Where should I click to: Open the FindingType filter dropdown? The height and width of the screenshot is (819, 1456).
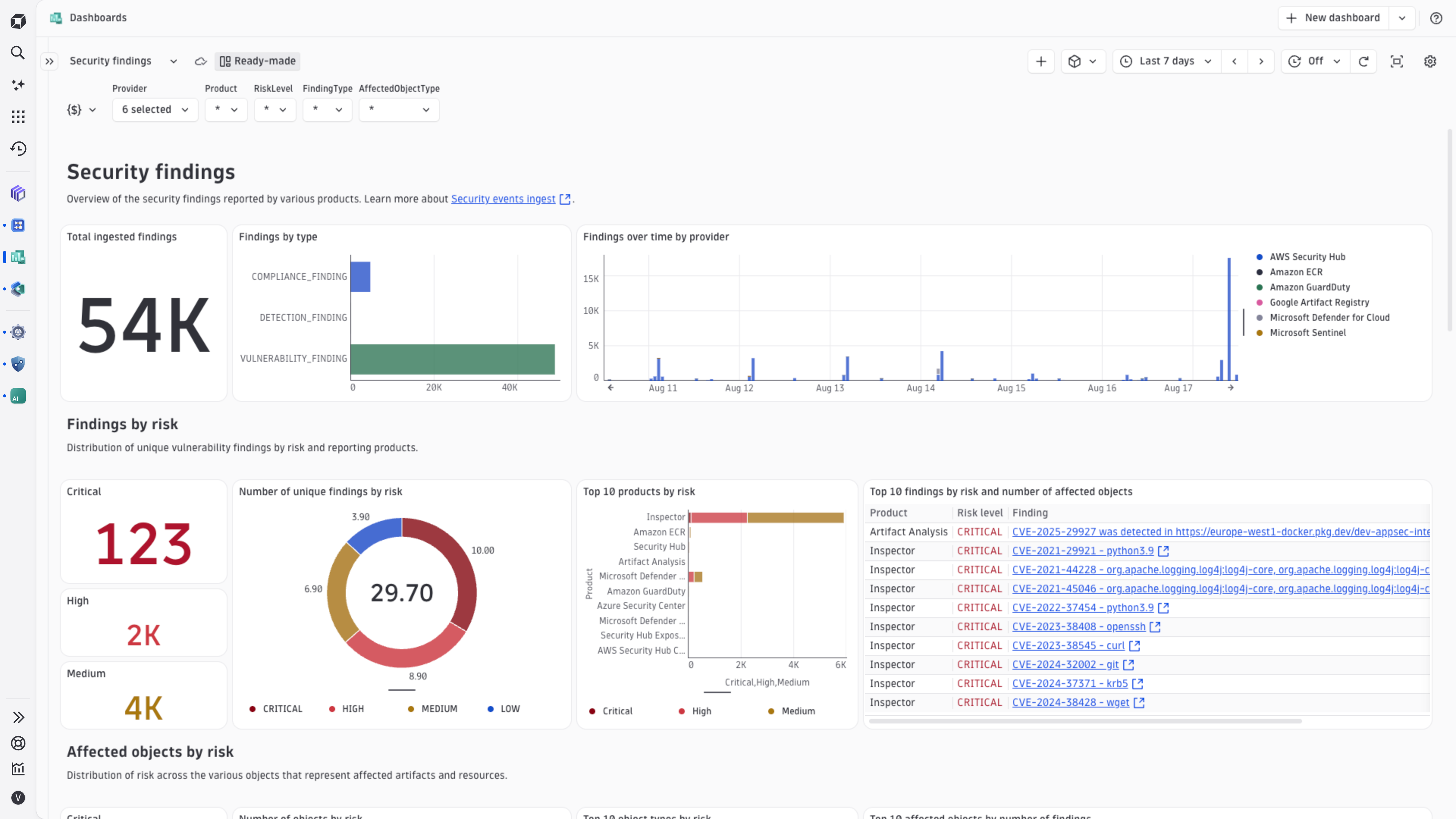coord(327,110)
